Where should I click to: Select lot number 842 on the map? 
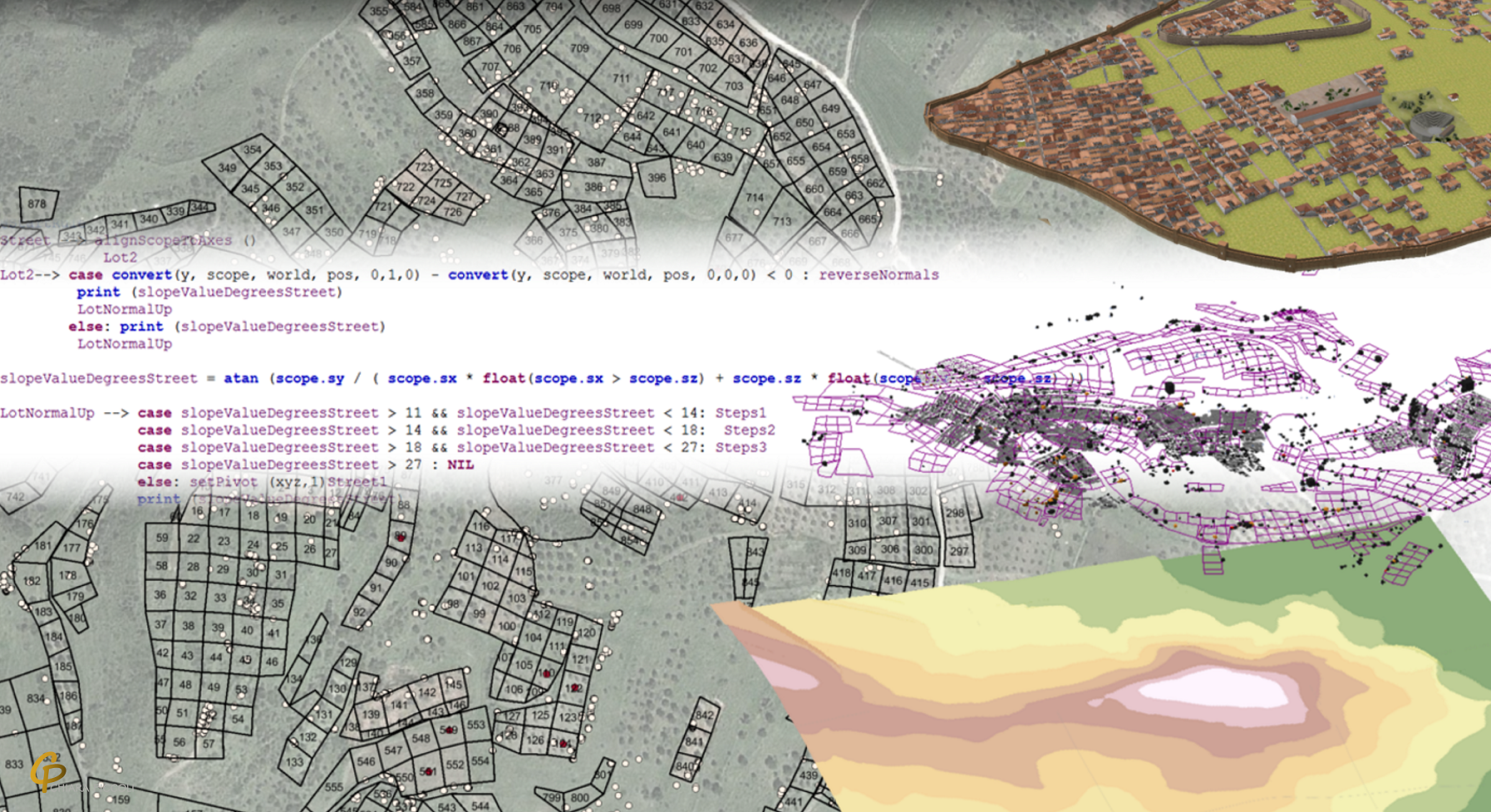coord(704,715)
